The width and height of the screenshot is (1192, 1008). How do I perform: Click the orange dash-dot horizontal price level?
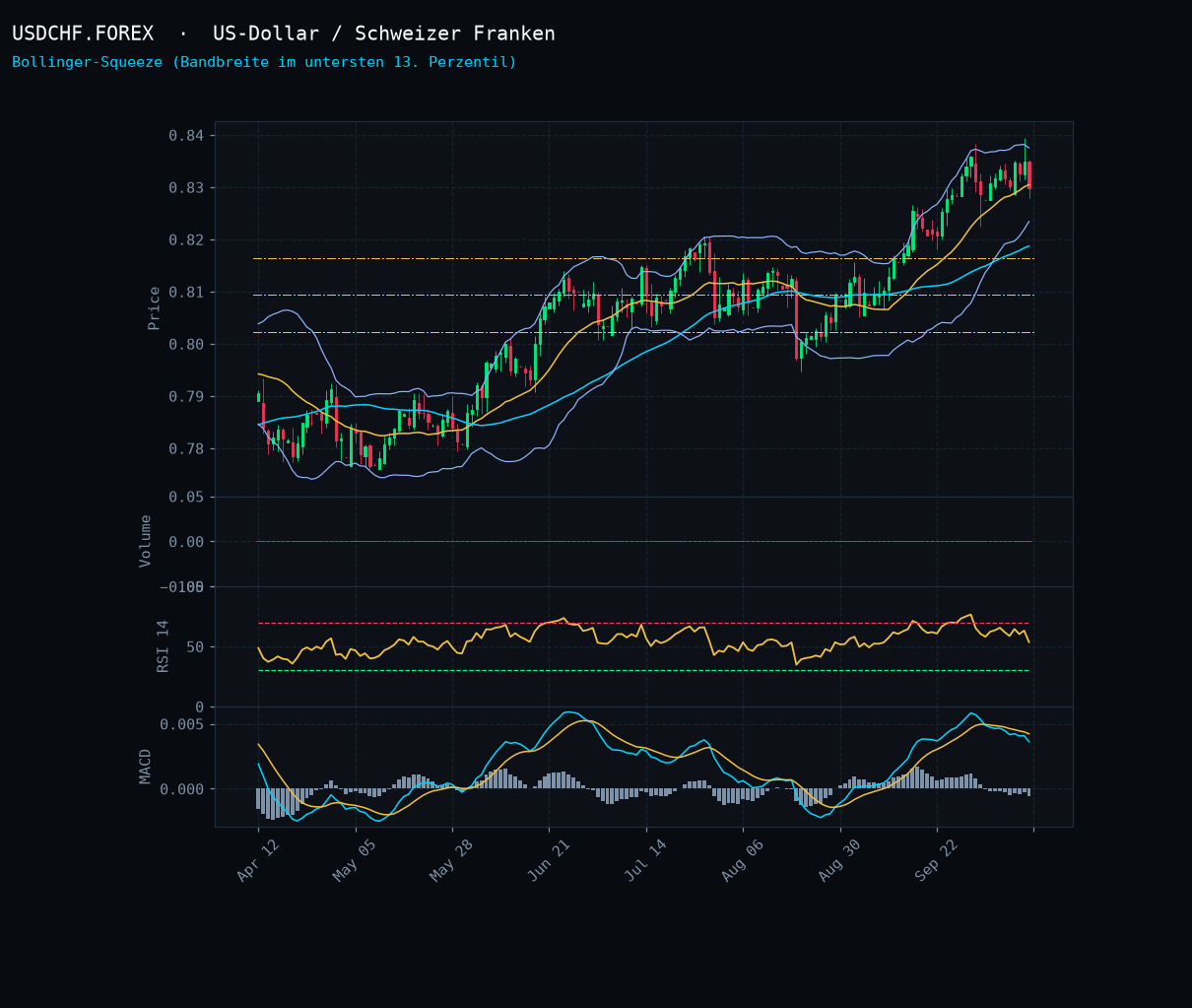coord(643,258)
